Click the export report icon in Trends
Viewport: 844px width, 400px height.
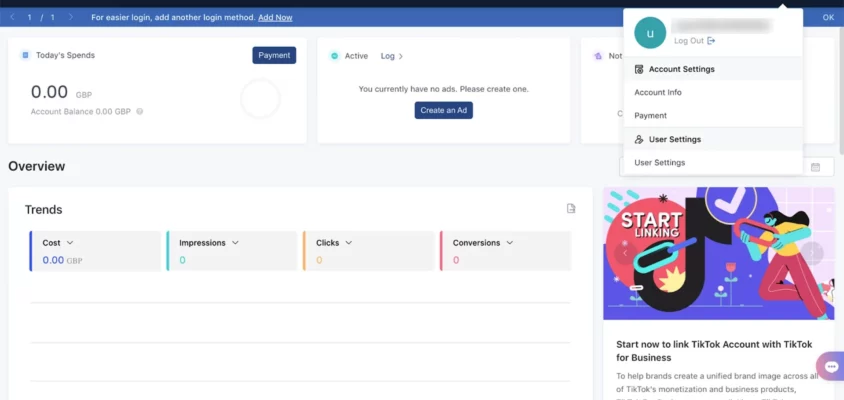(x=571, y=209)
